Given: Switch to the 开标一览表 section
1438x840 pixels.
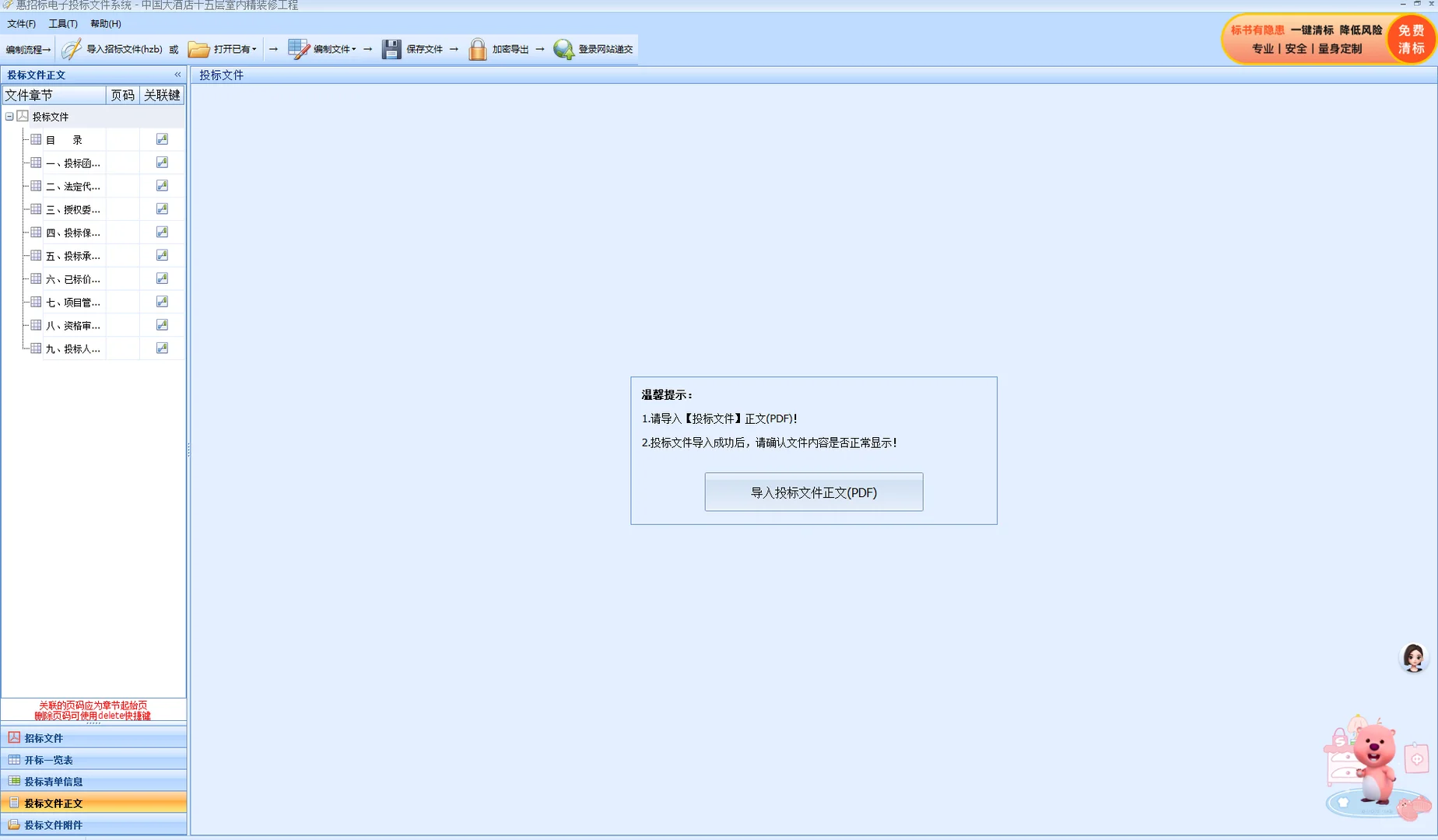Looking at the screenshot, I should pyautogui.click(x=94, y=759).
